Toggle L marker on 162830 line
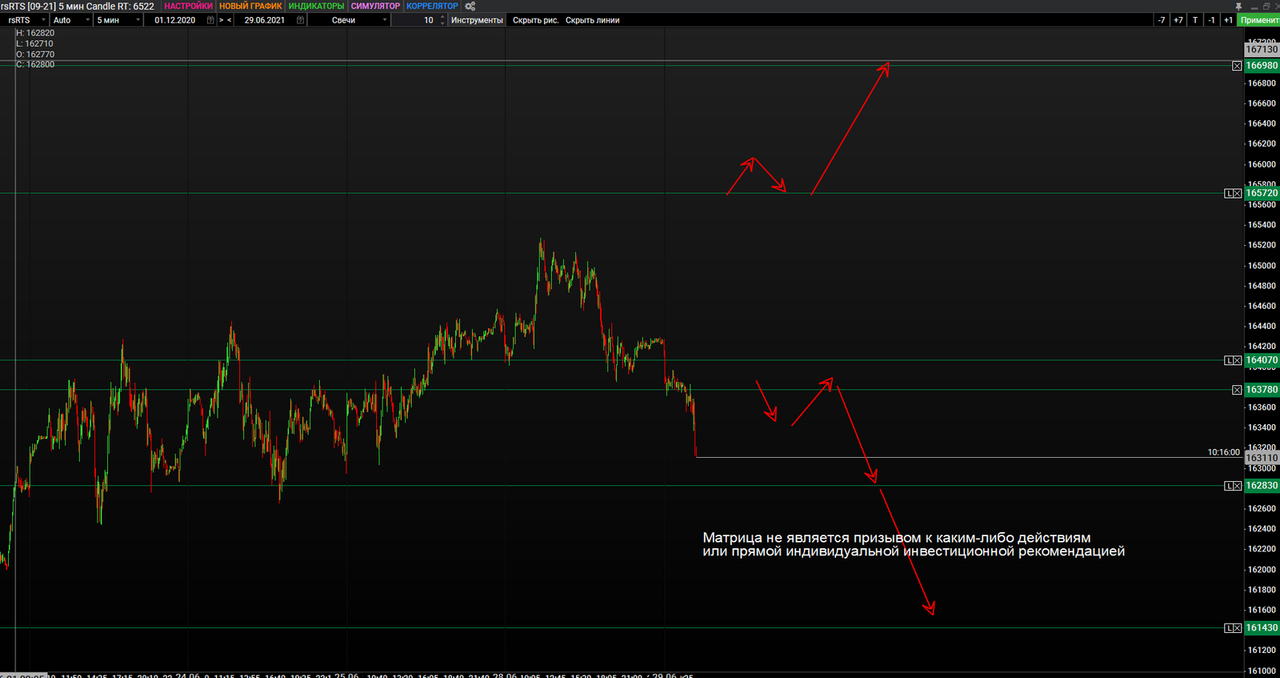 1228,486
